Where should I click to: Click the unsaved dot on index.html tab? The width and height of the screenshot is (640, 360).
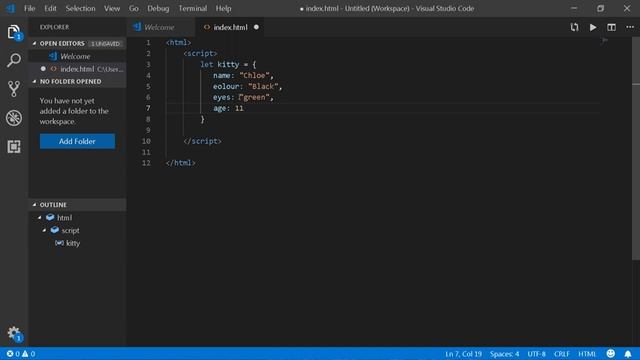(256, 27)
